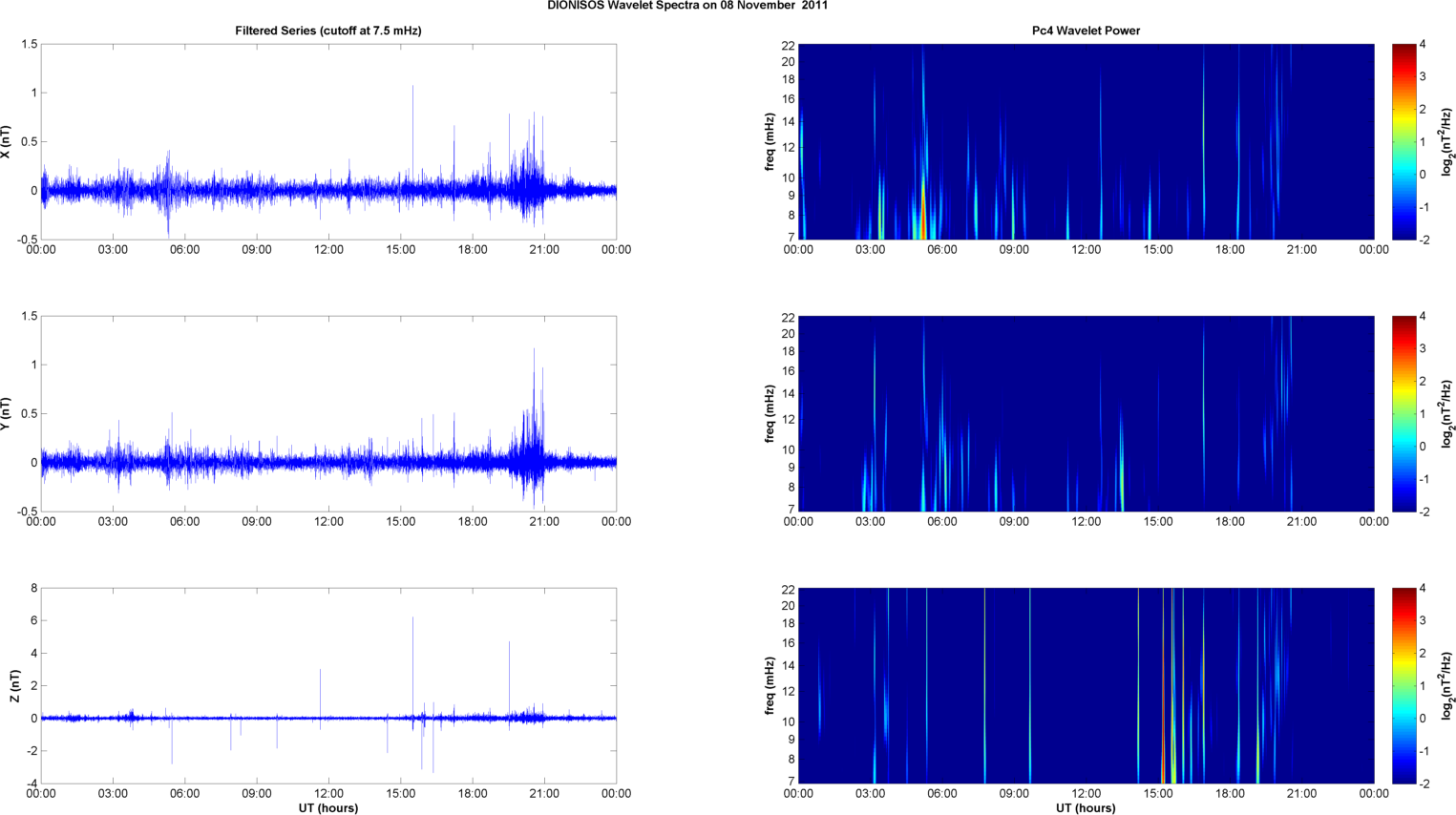Click the 'Y (nT)' axis label
This screenshot has height=815, width=1456.
point(7,413)
